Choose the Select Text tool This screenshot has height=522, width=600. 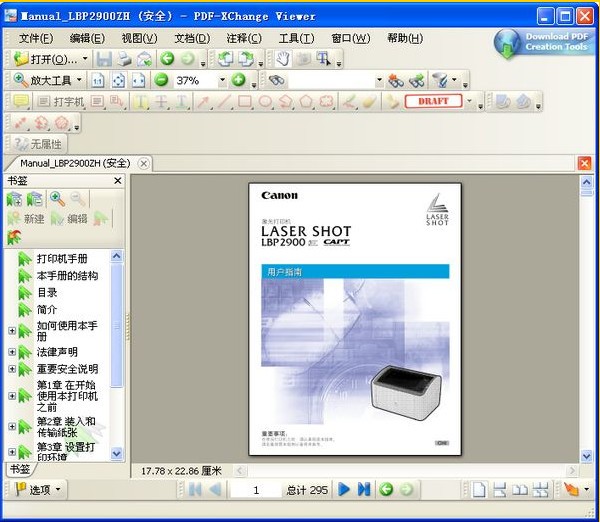coord(323,59)
